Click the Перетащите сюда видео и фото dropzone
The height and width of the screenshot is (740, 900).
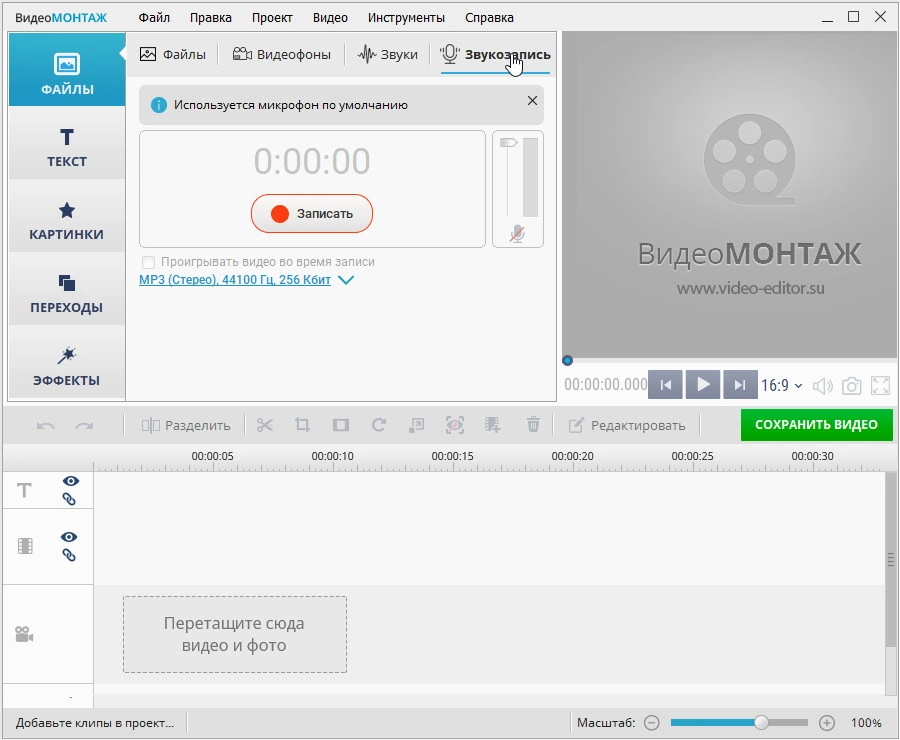point(235,634)
